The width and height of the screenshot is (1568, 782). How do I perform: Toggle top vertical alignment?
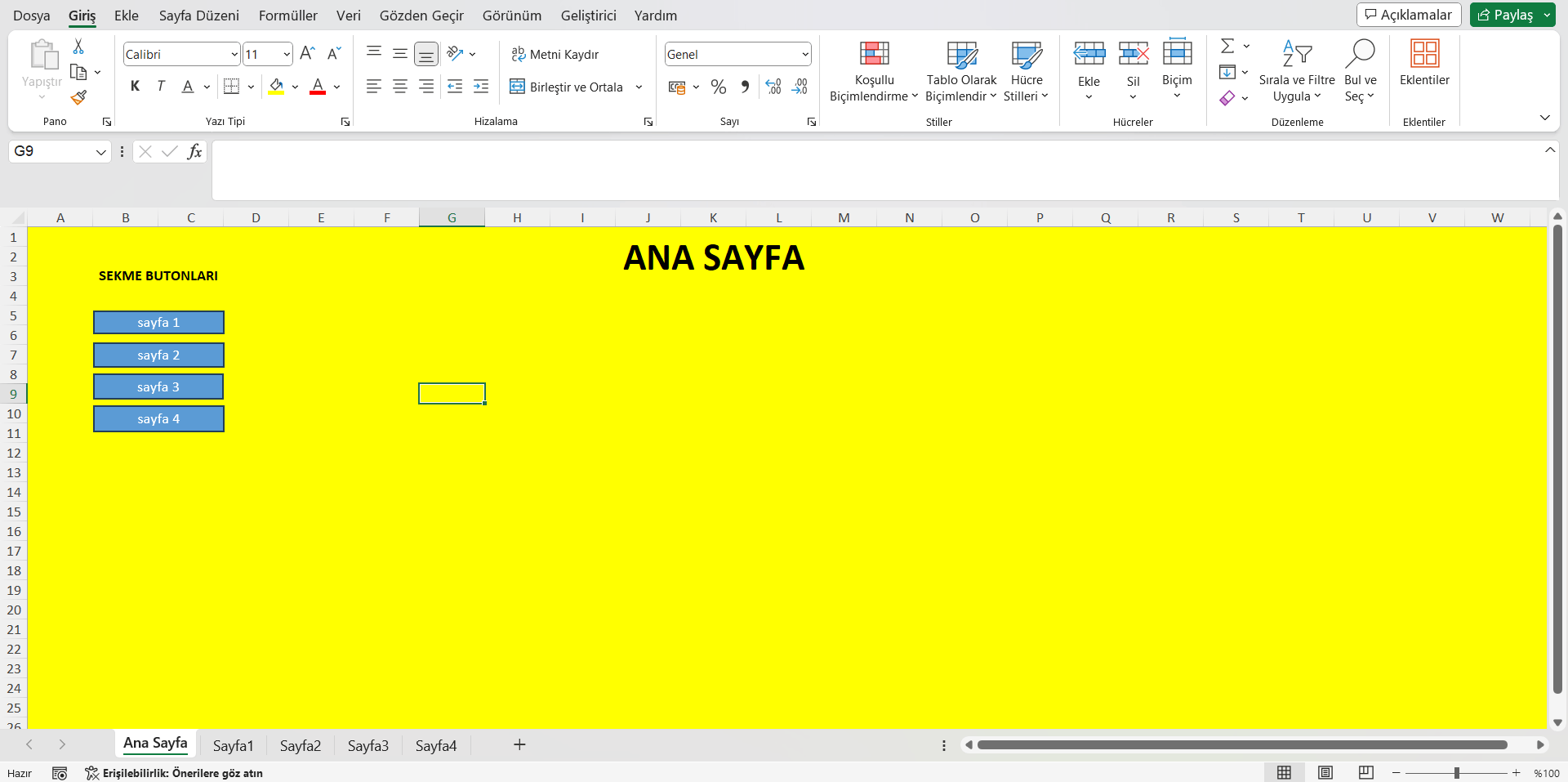tap(374, 54)
